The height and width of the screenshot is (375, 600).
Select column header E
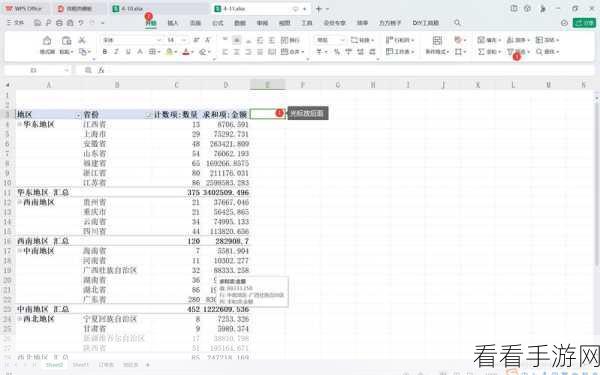pyautogui.click(x=267, y=85)
